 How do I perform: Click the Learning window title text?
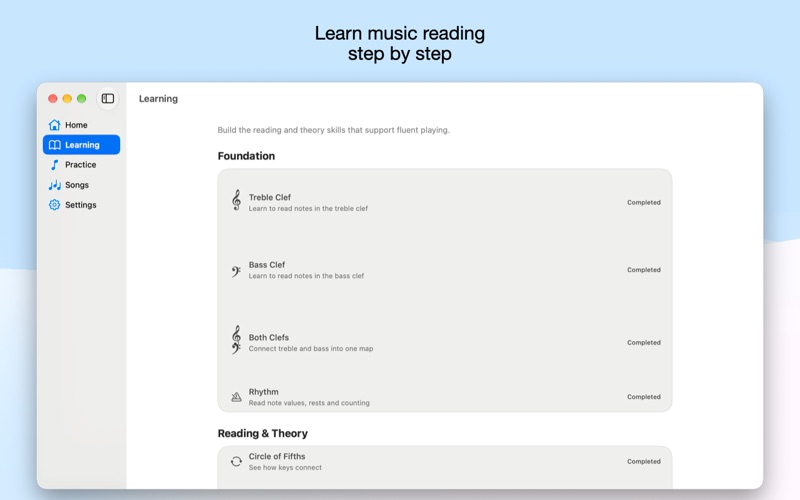pos(158,99)
